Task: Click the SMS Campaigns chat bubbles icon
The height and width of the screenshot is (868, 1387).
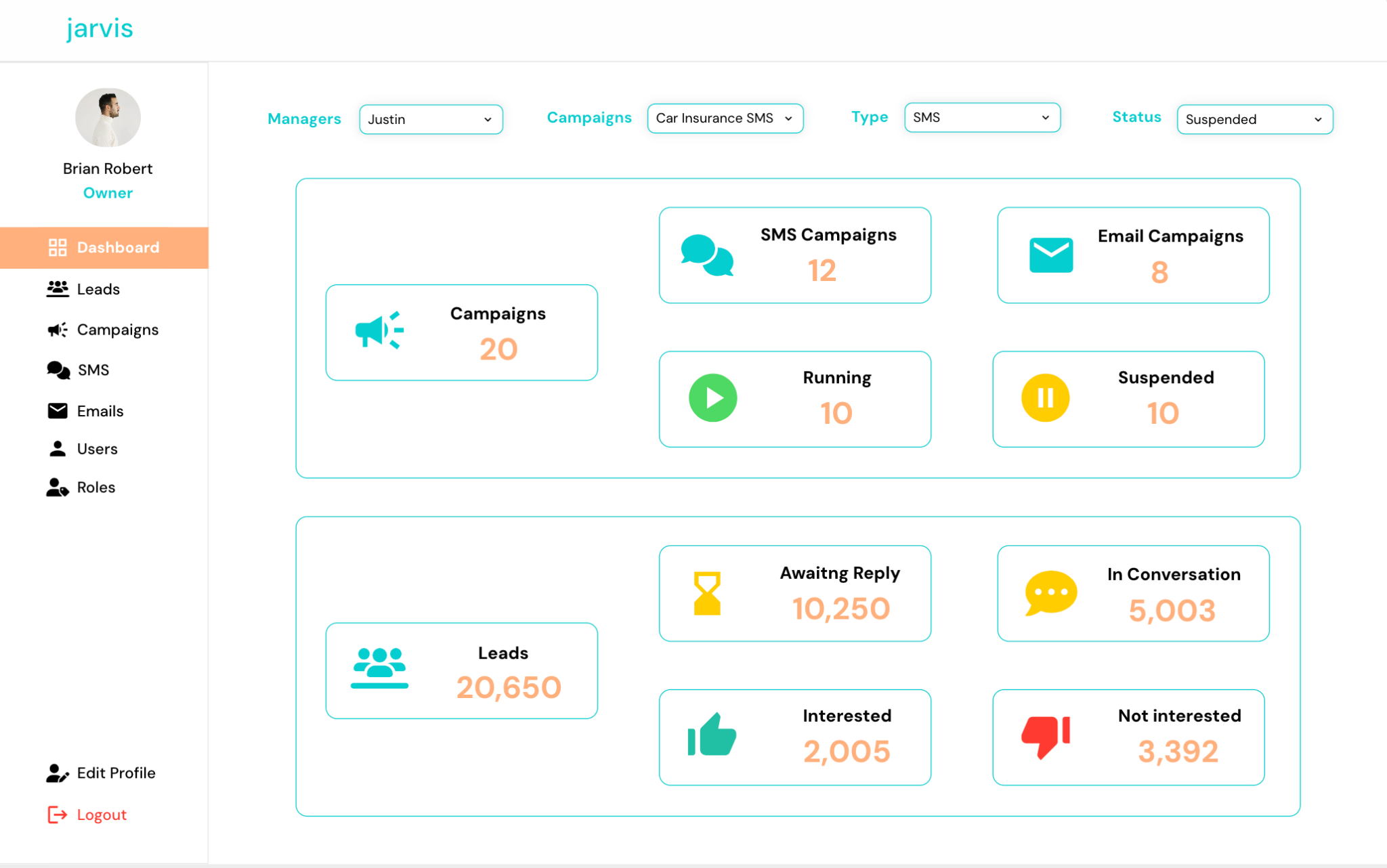Action: pyautogui.click(x=707, y=255)
